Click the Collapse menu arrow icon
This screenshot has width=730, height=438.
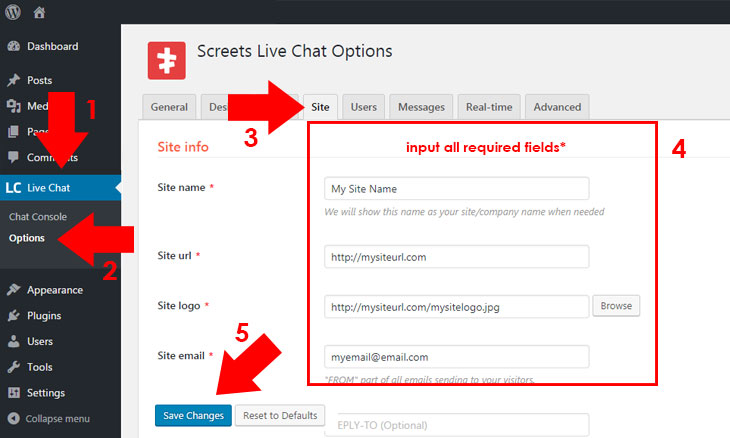(x=14, y=418)
